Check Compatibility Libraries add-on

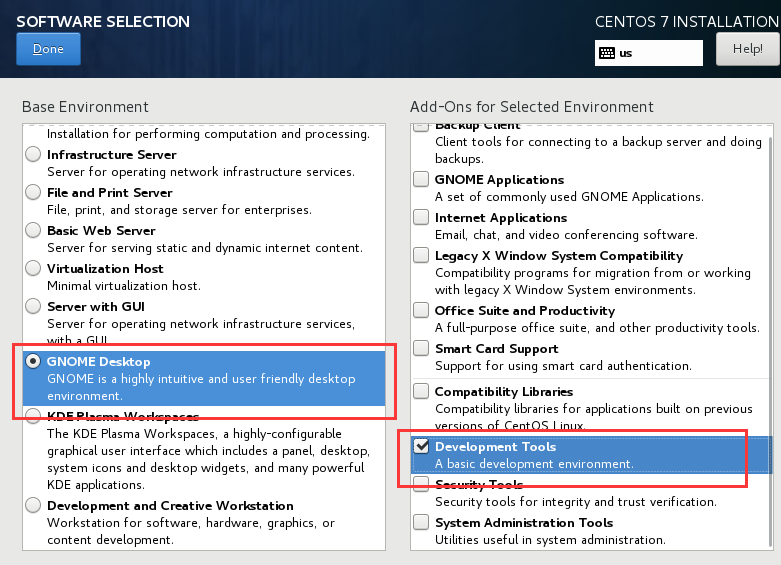point(421,391)
